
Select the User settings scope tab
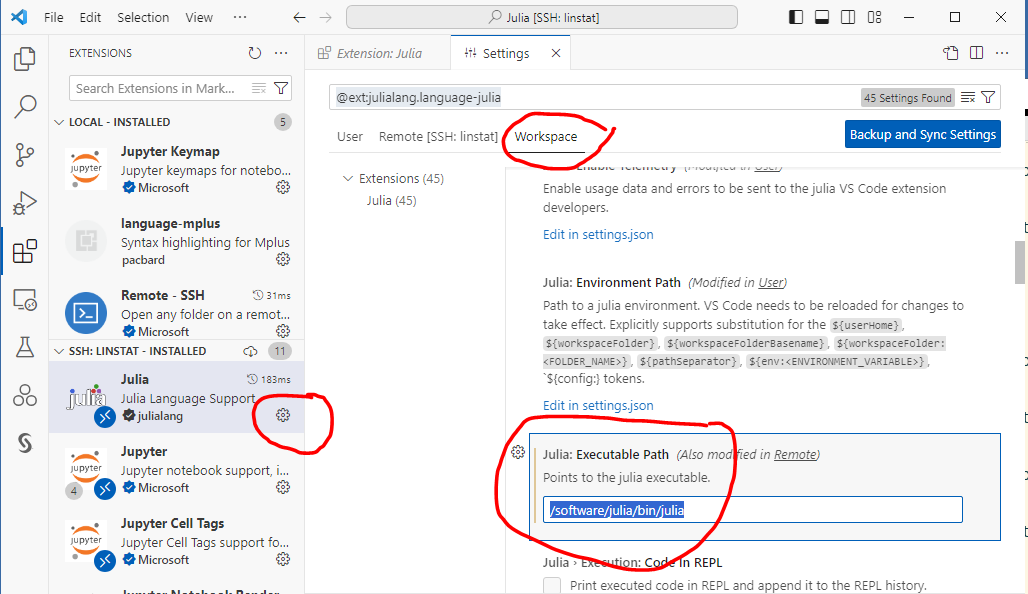click(349, 136)
